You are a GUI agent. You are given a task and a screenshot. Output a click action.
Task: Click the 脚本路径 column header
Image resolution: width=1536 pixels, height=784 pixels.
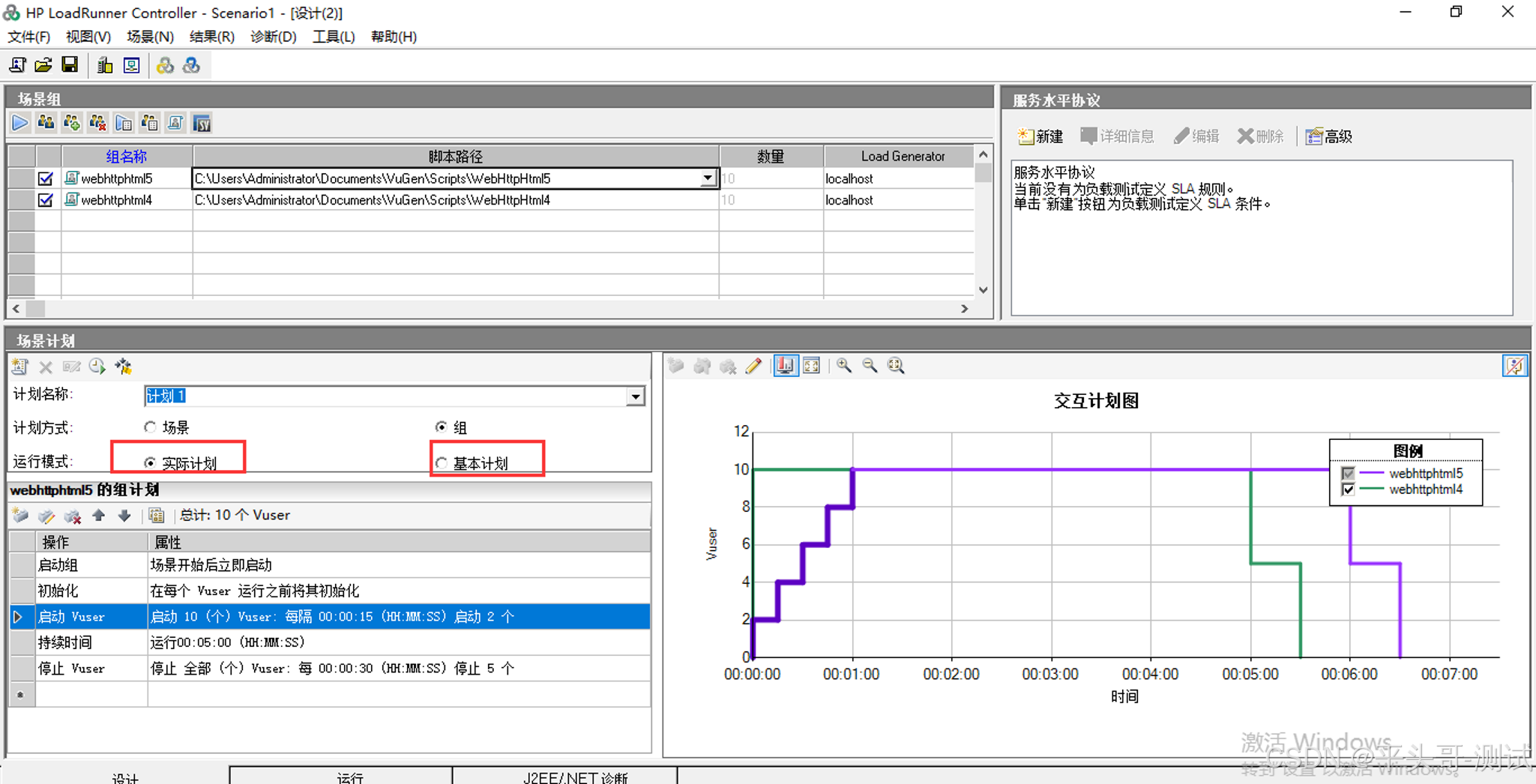[456, 156]
